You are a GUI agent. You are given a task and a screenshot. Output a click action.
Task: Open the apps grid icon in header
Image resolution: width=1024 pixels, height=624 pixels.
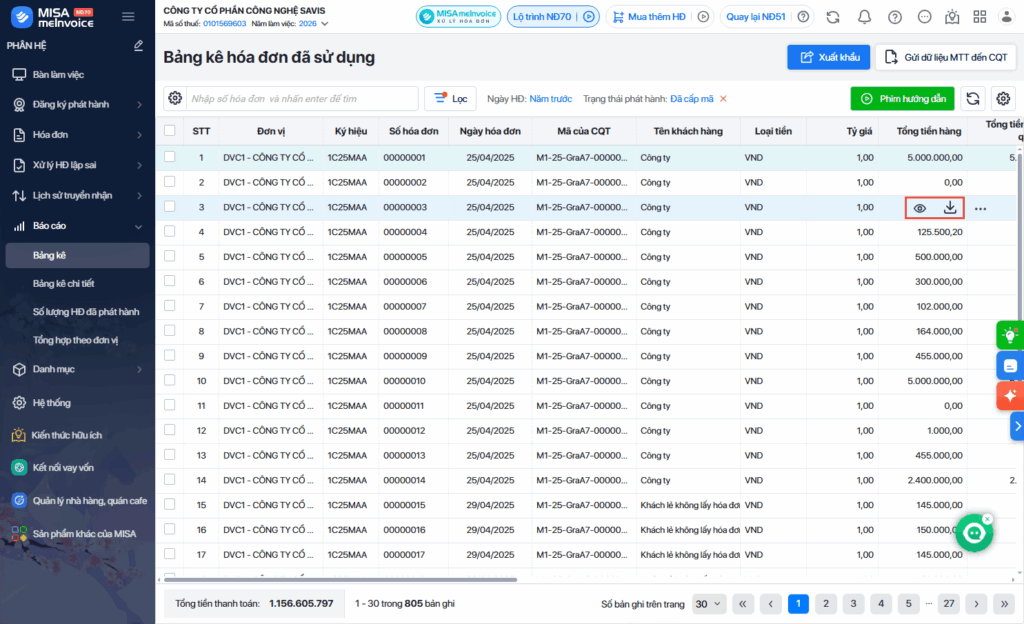coord(979,17)
